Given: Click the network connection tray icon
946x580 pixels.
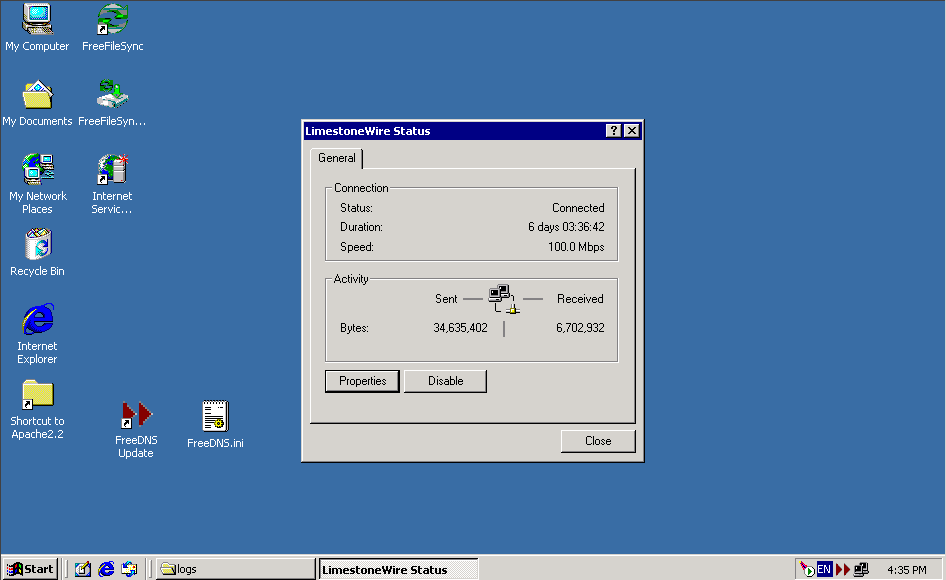Looking at the screenshot, I should [862, 569].
